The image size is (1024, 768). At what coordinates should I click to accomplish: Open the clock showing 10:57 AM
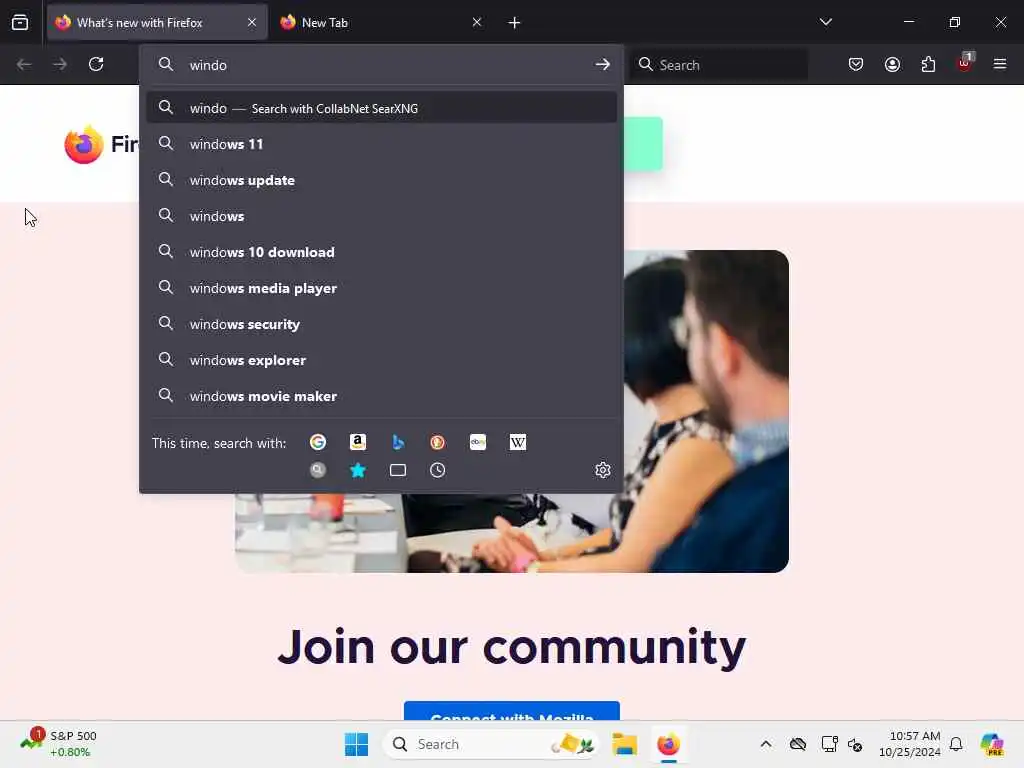909,744
